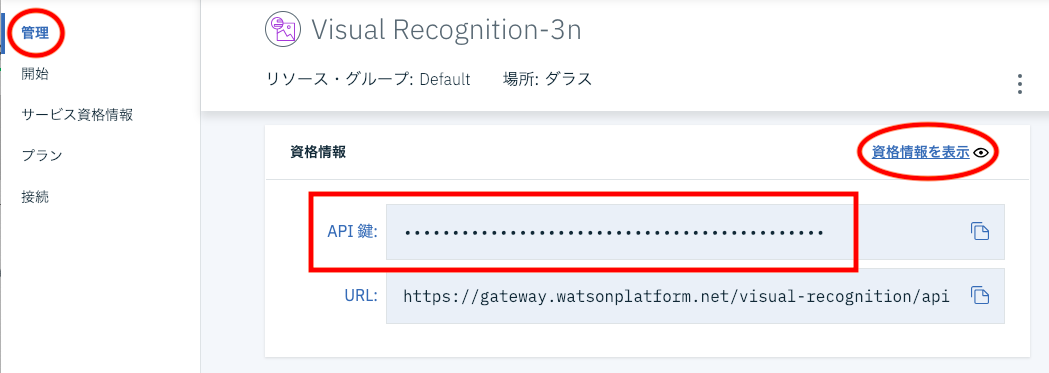This screenshot has height=373, width=1049.
Task: Click the API 鍵 label
Action: (353, 232)
